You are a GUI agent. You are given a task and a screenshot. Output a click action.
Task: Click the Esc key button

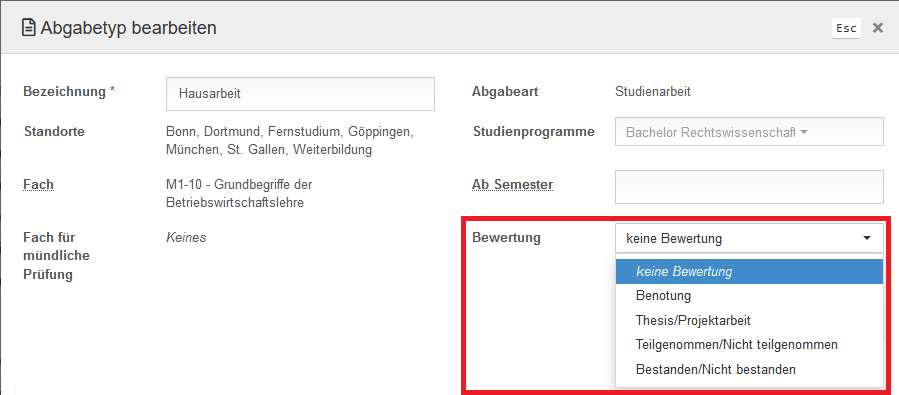pyautogui.click(x=846, y=28)
